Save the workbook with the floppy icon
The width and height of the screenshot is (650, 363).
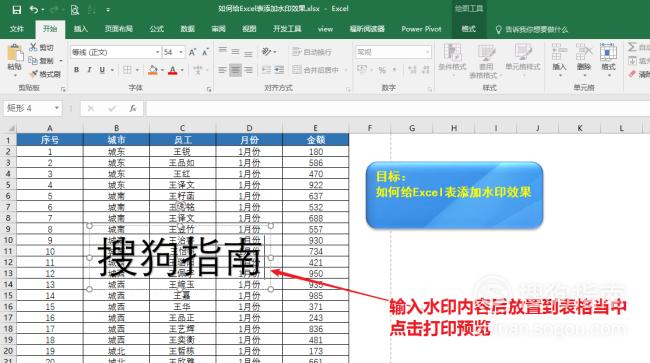tap(16, 10)
